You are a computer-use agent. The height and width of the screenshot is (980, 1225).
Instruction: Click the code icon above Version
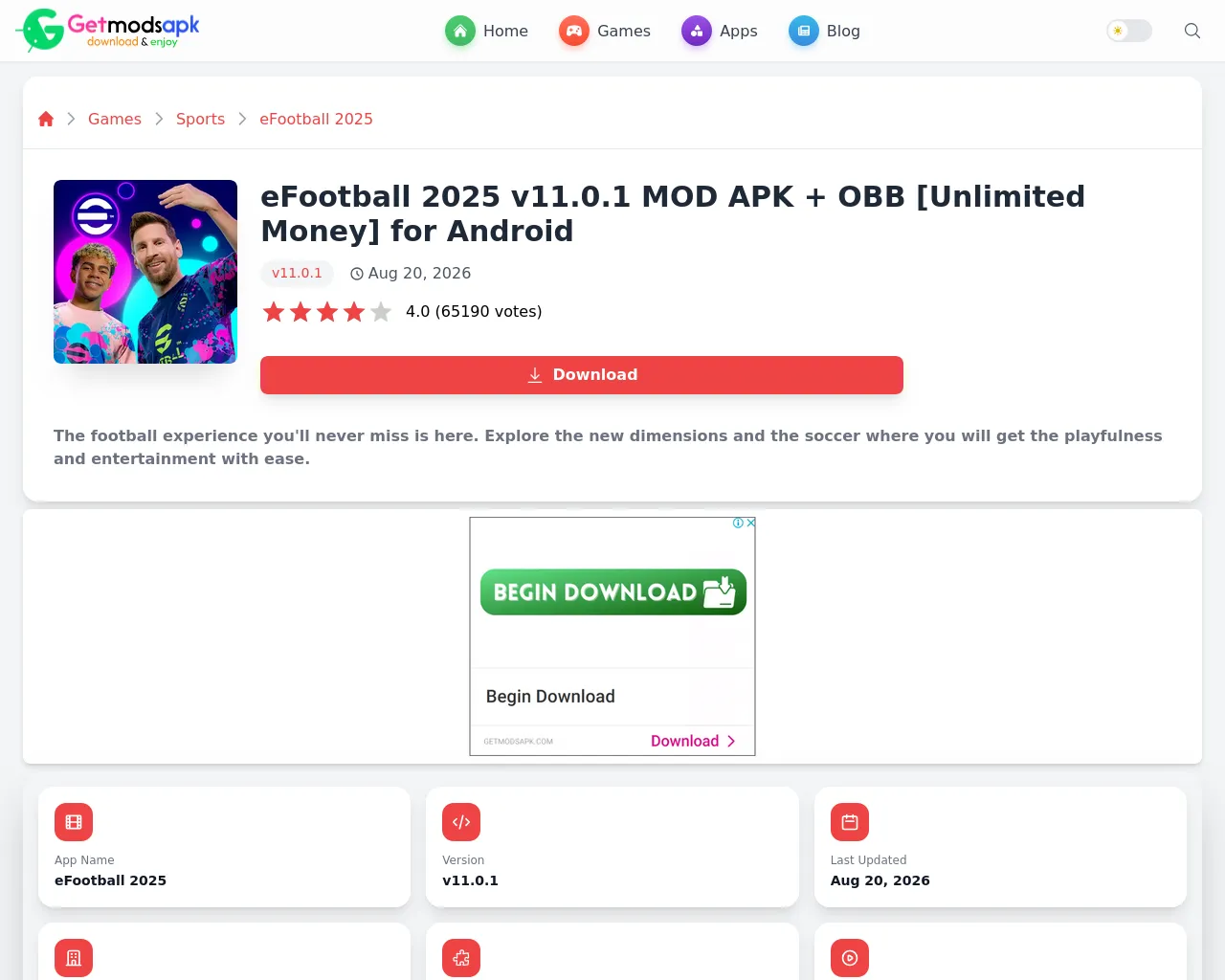pyautogui.click(x=461, y=822)
